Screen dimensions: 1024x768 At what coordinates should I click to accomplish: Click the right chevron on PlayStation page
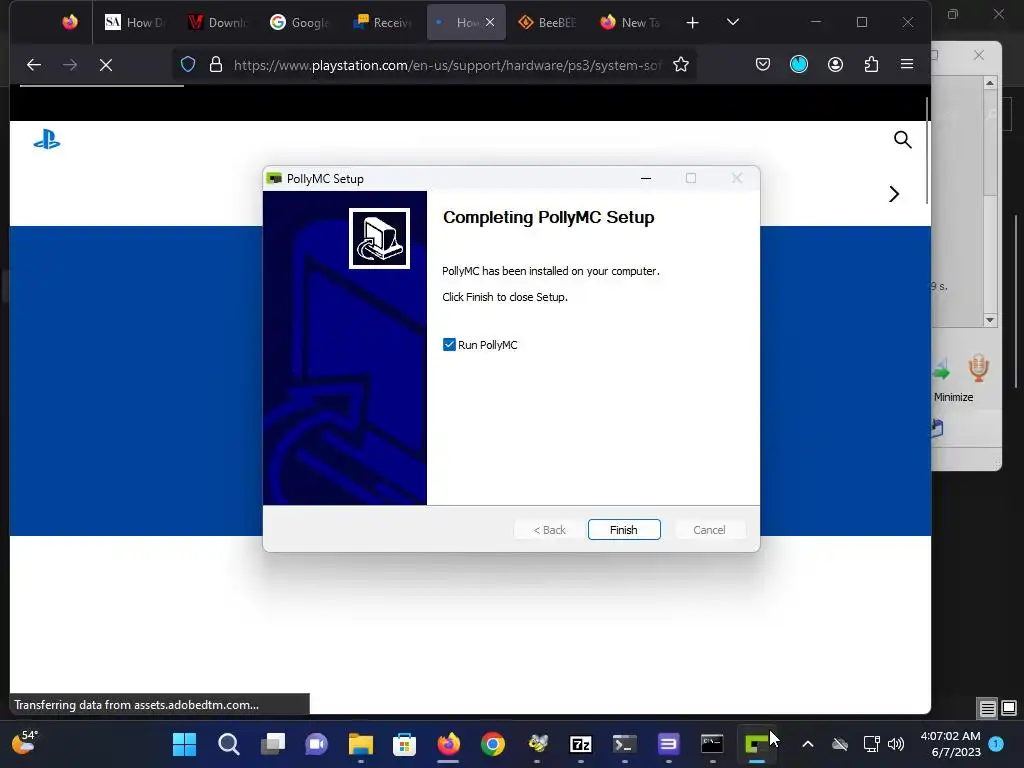(x=894, y=194)
